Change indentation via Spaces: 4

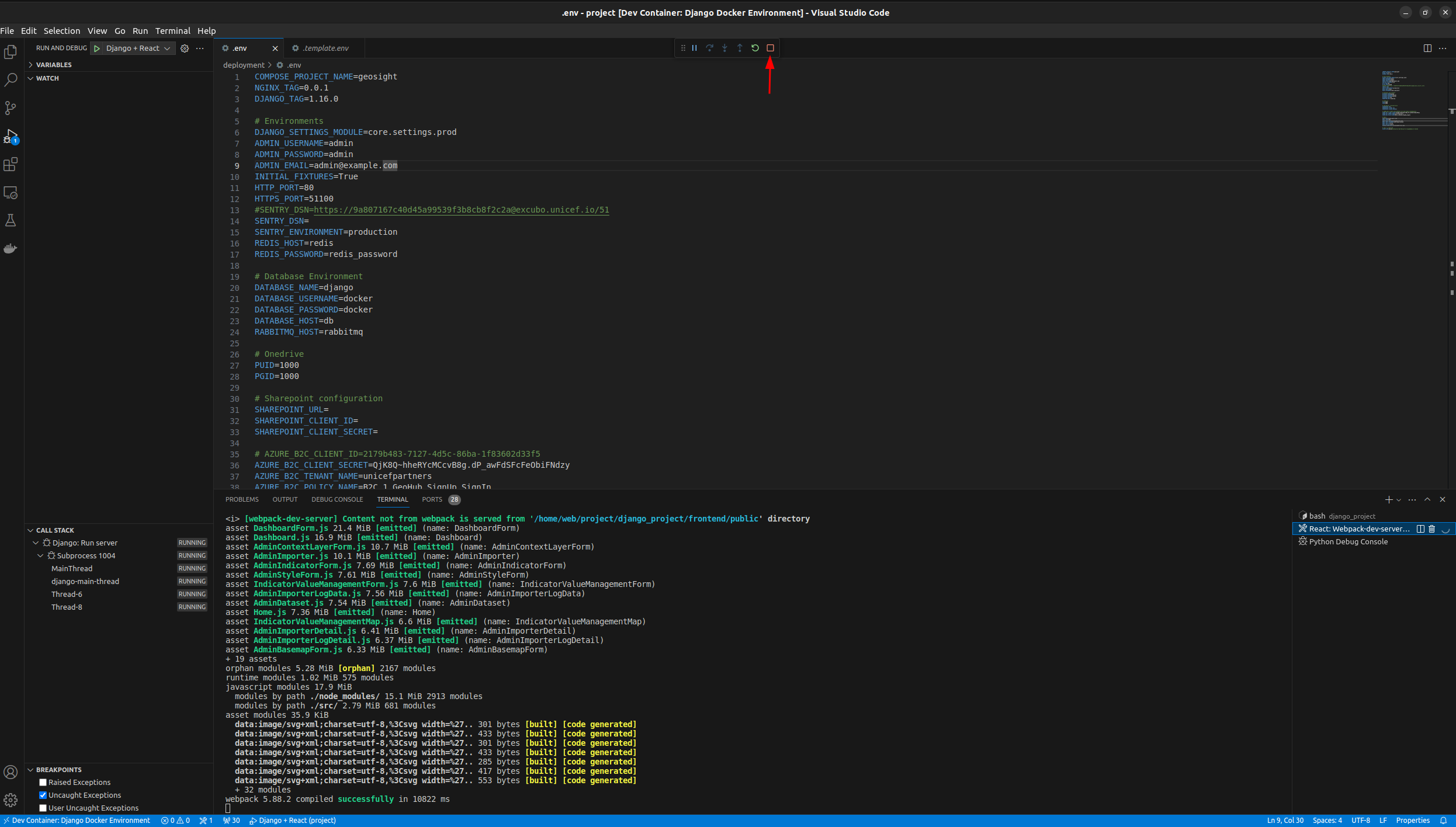click(1327, 821)
